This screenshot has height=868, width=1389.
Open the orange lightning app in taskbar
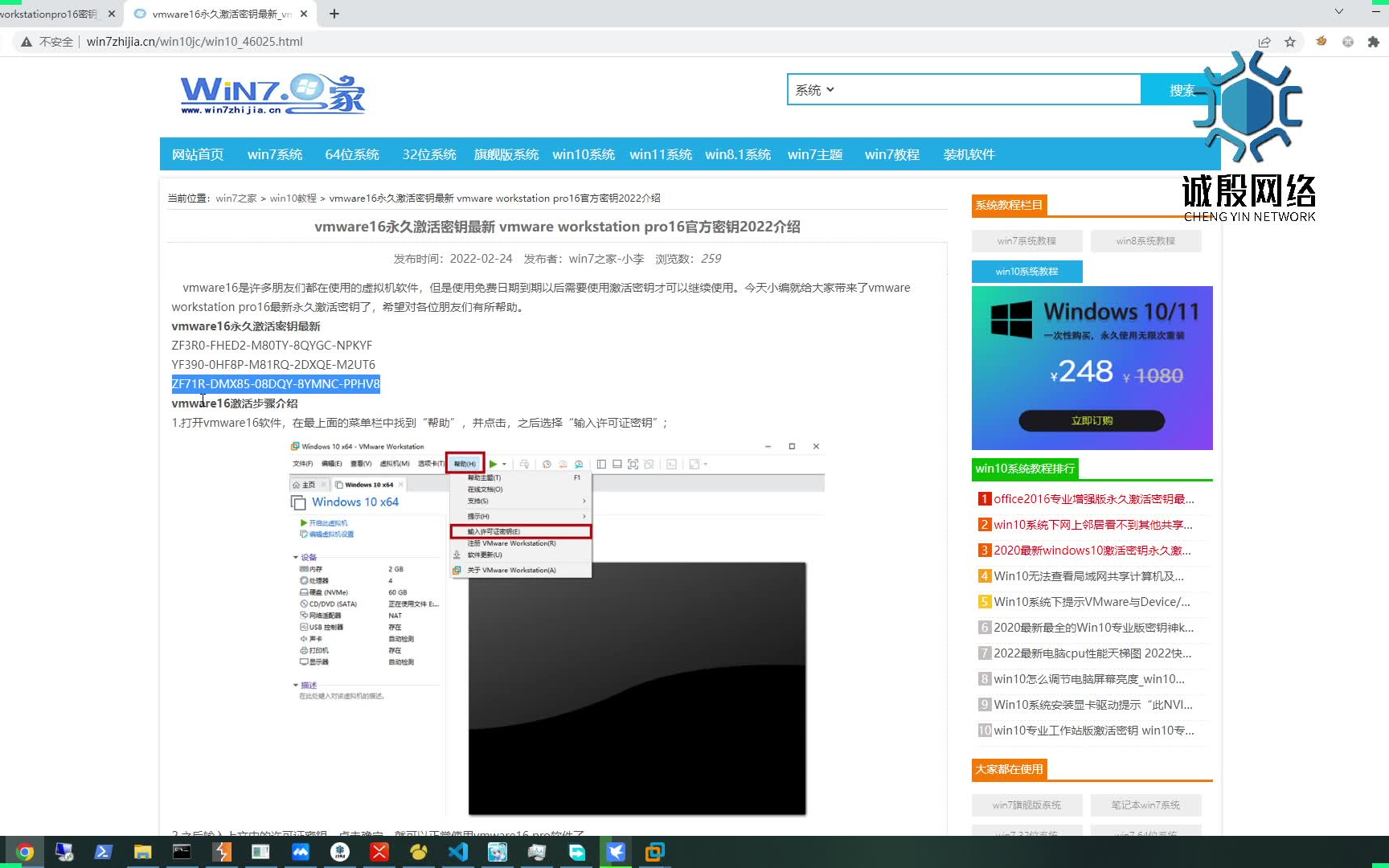(222, 852)
